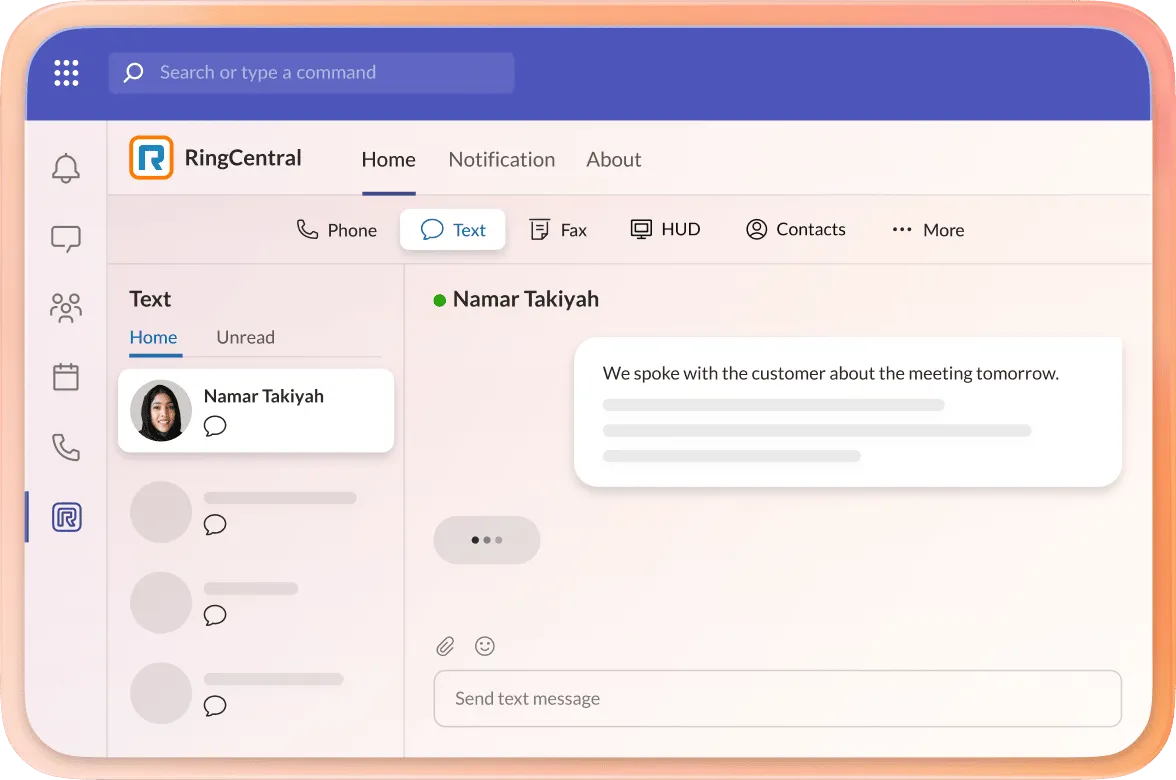Expand the More options in the toolbar

(926, 229)
